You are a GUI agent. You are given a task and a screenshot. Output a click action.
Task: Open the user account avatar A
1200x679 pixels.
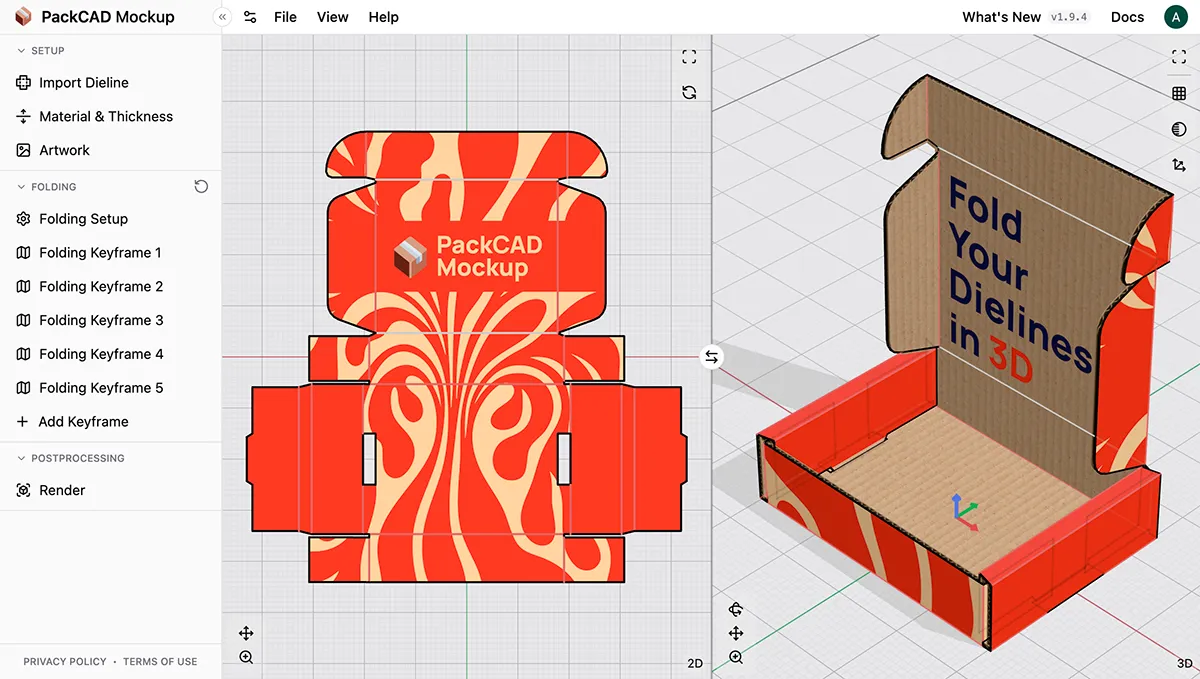coord(1174,17)
